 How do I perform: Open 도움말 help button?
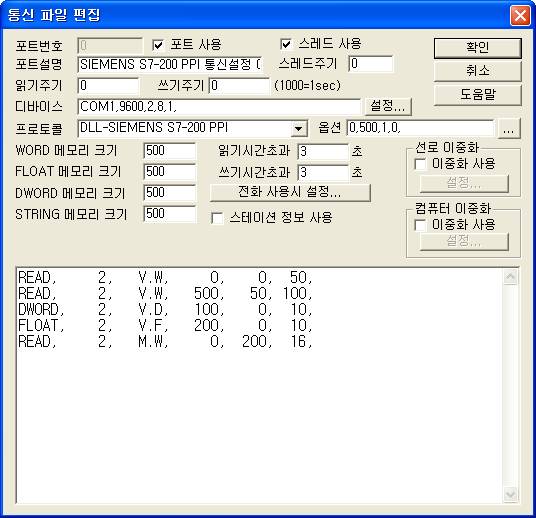(478, 94)
